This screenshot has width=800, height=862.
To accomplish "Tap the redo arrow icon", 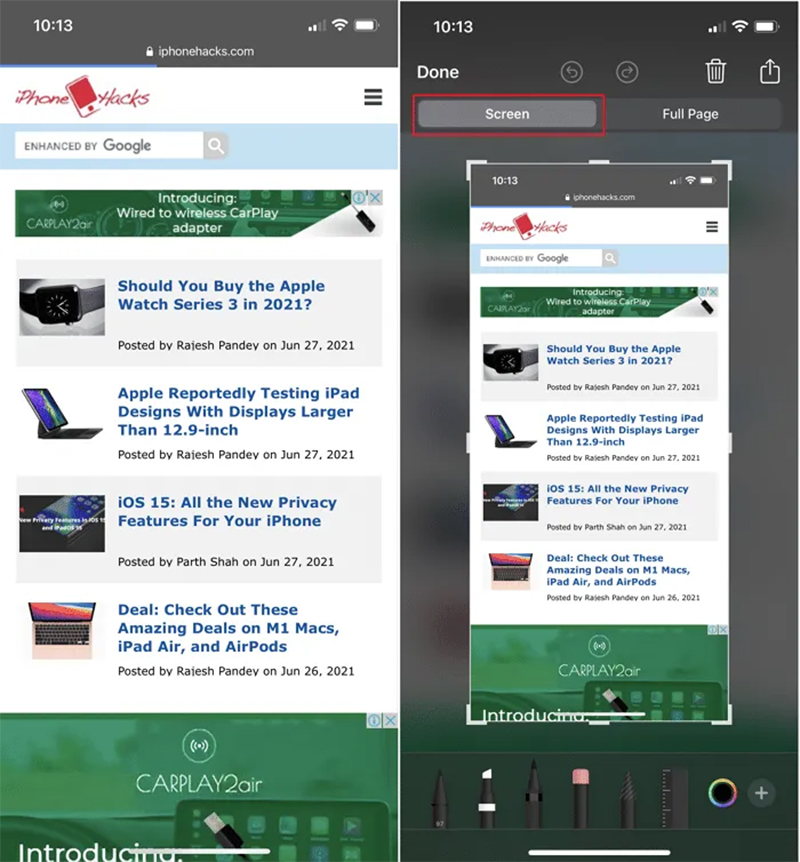I will (x=627, y=73).
